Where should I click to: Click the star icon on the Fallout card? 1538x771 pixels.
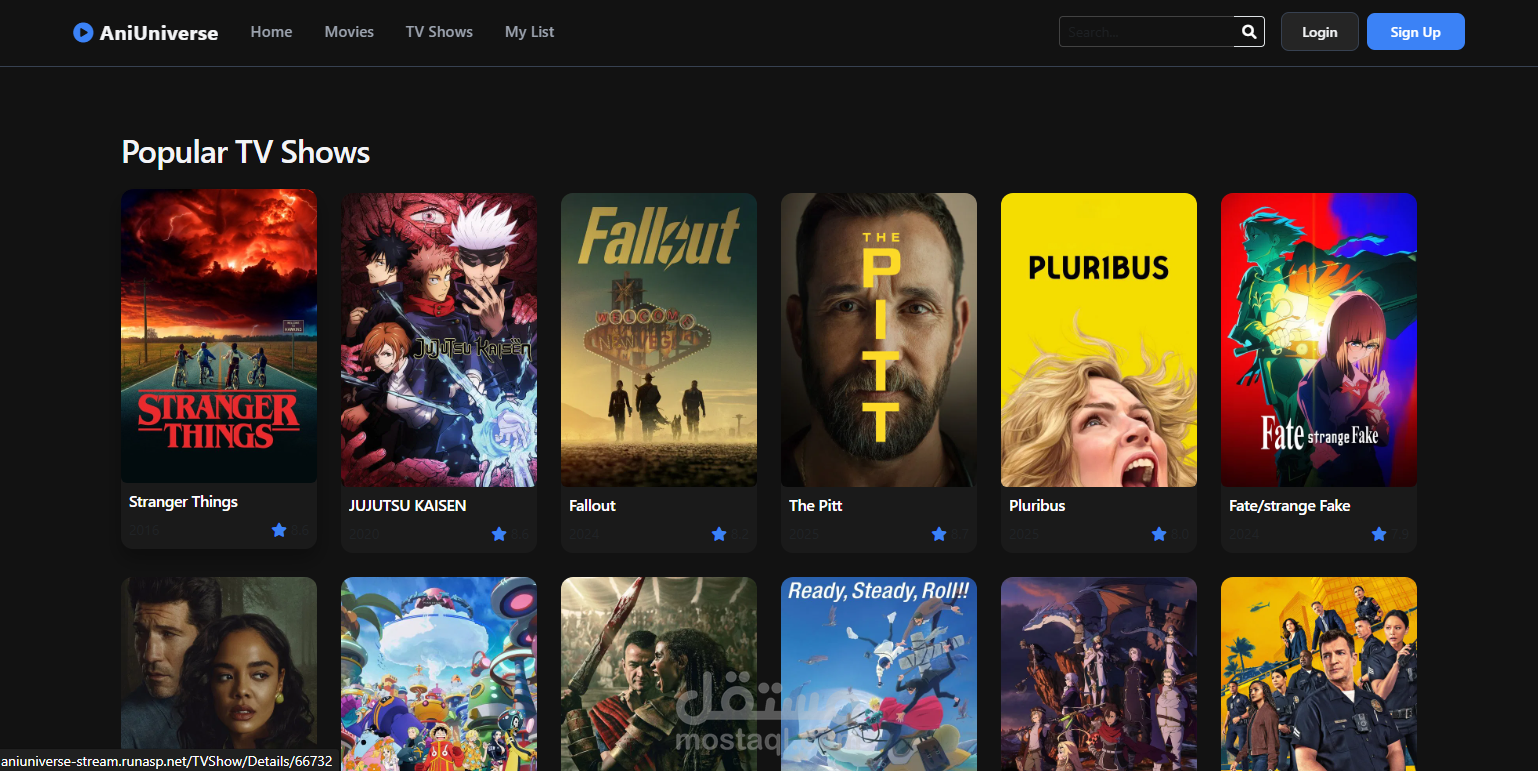719,534
